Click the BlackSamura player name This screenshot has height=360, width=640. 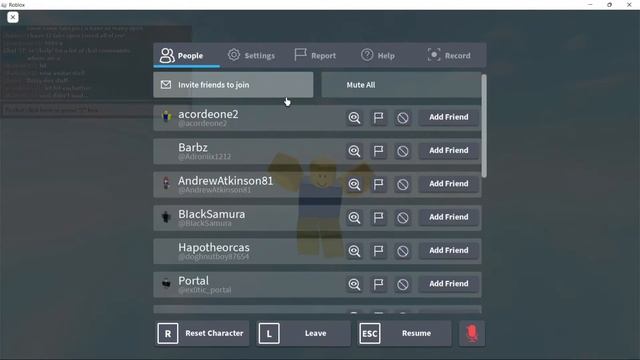211,214
